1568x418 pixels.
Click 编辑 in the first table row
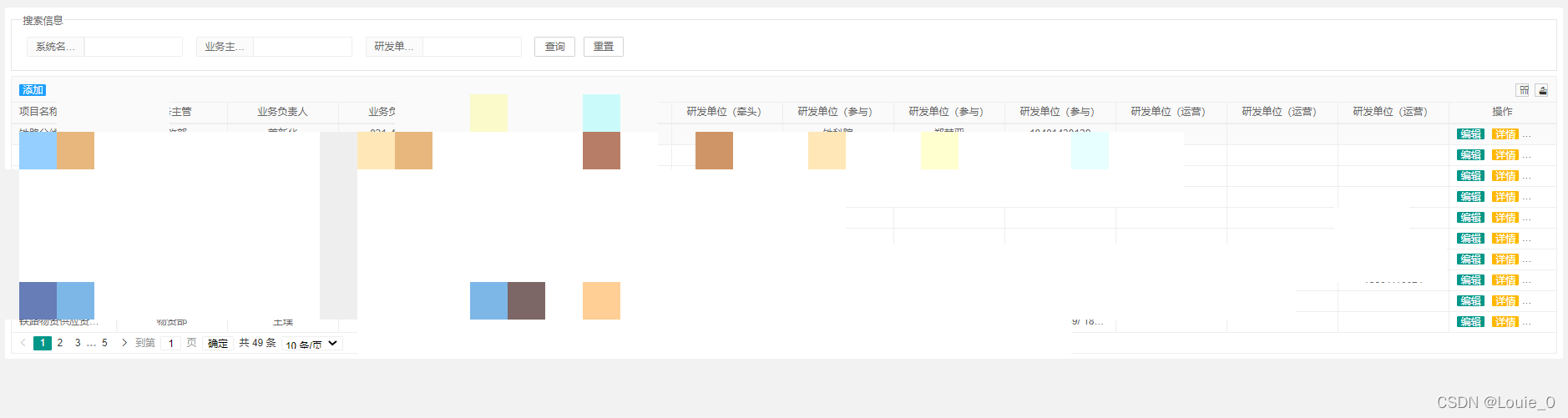[1470, 134]
